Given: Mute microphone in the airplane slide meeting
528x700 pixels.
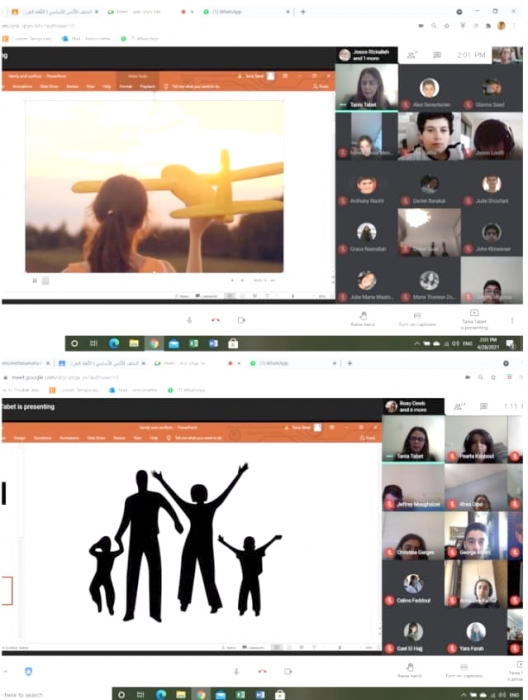Looking at the screenshot, I should (x=189, y=320).
